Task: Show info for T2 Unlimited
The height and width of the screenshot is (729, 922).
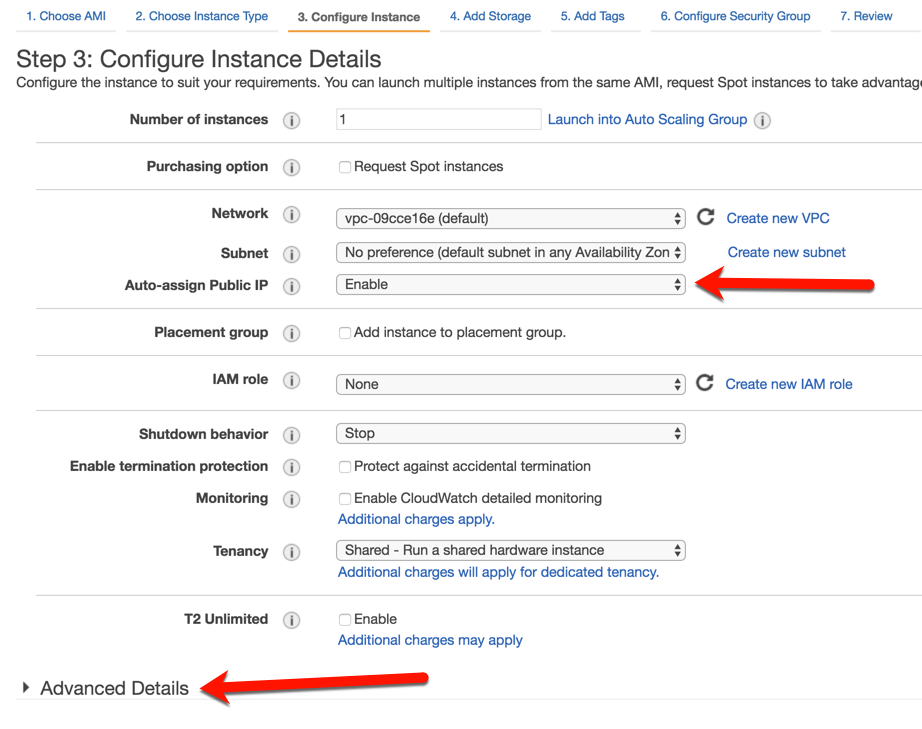Action: point(291,620)
